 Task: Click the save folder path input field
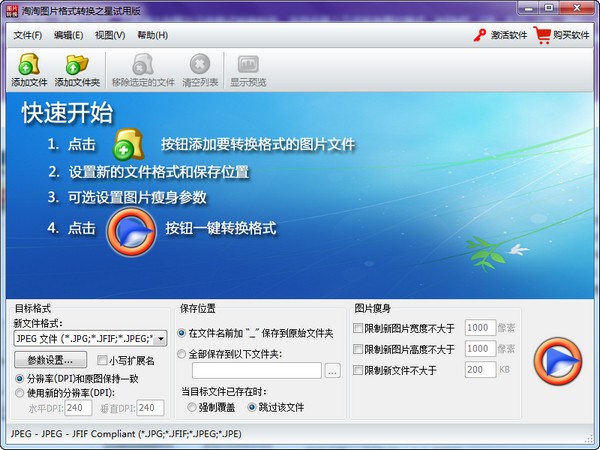click(x=249, y=371)
